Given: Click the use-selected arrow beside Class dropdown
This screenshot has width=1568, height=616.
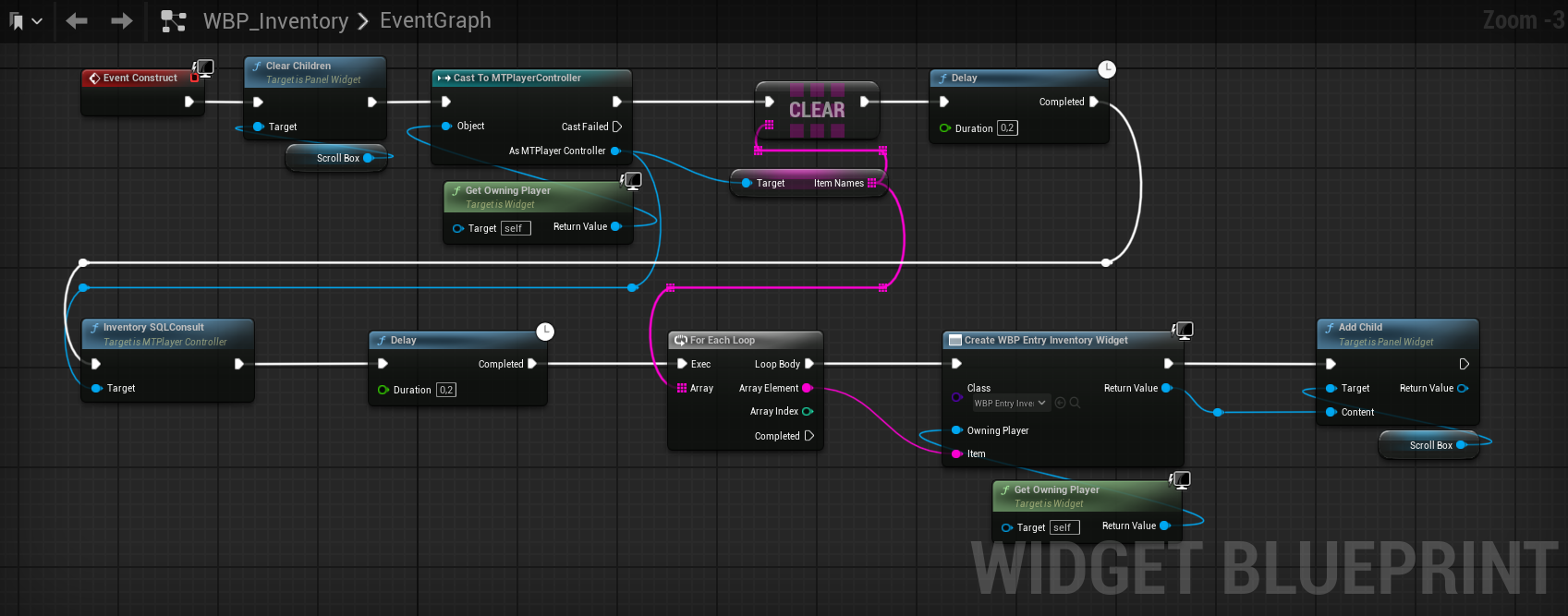Looking at the screenshot, I should (x=1061, y=403).
